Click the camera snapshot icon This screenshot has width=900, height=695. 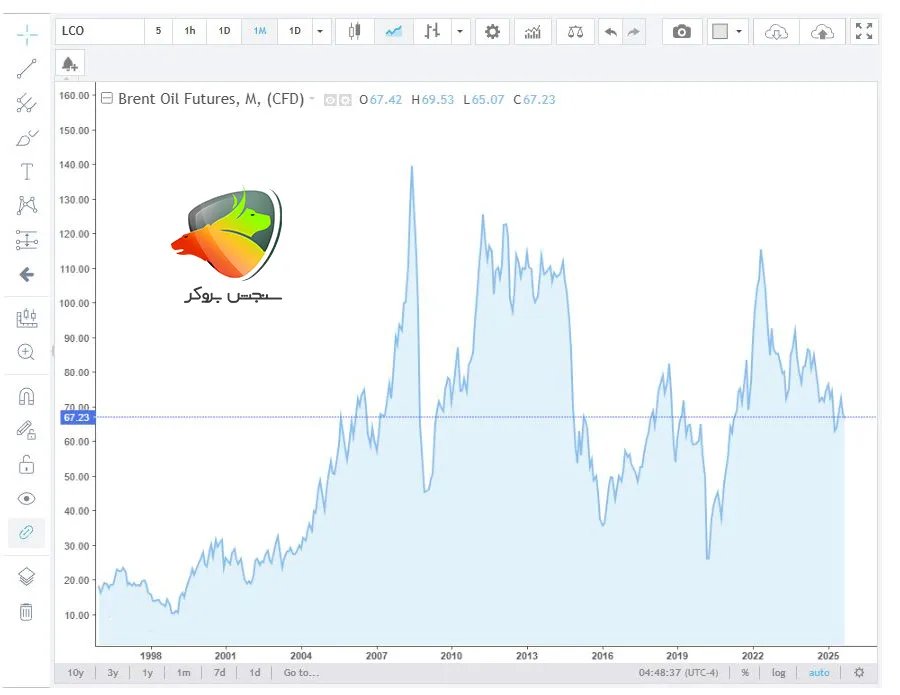tap(681, 31)
